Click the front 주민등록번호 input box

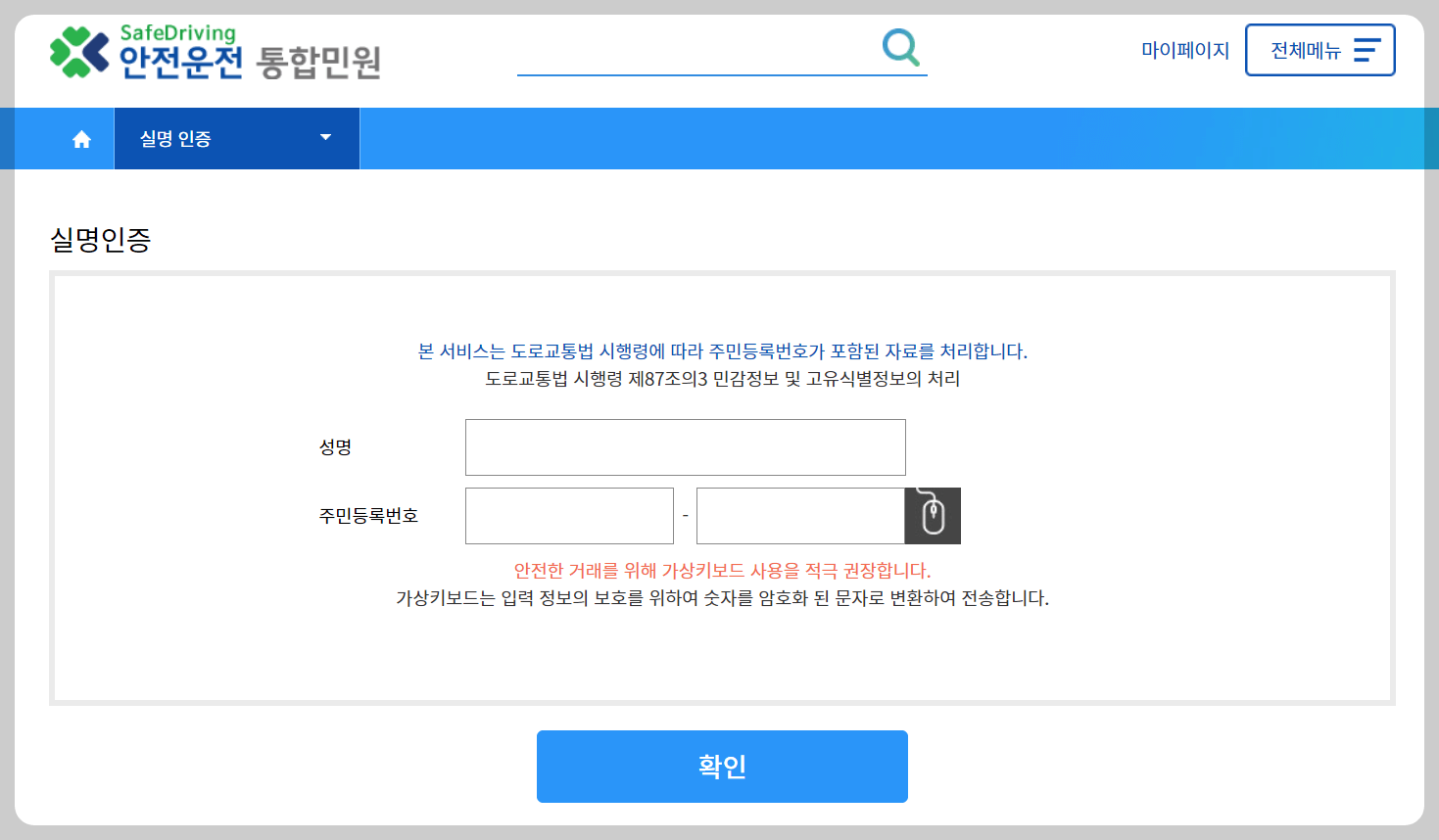[x=569, y=515]
